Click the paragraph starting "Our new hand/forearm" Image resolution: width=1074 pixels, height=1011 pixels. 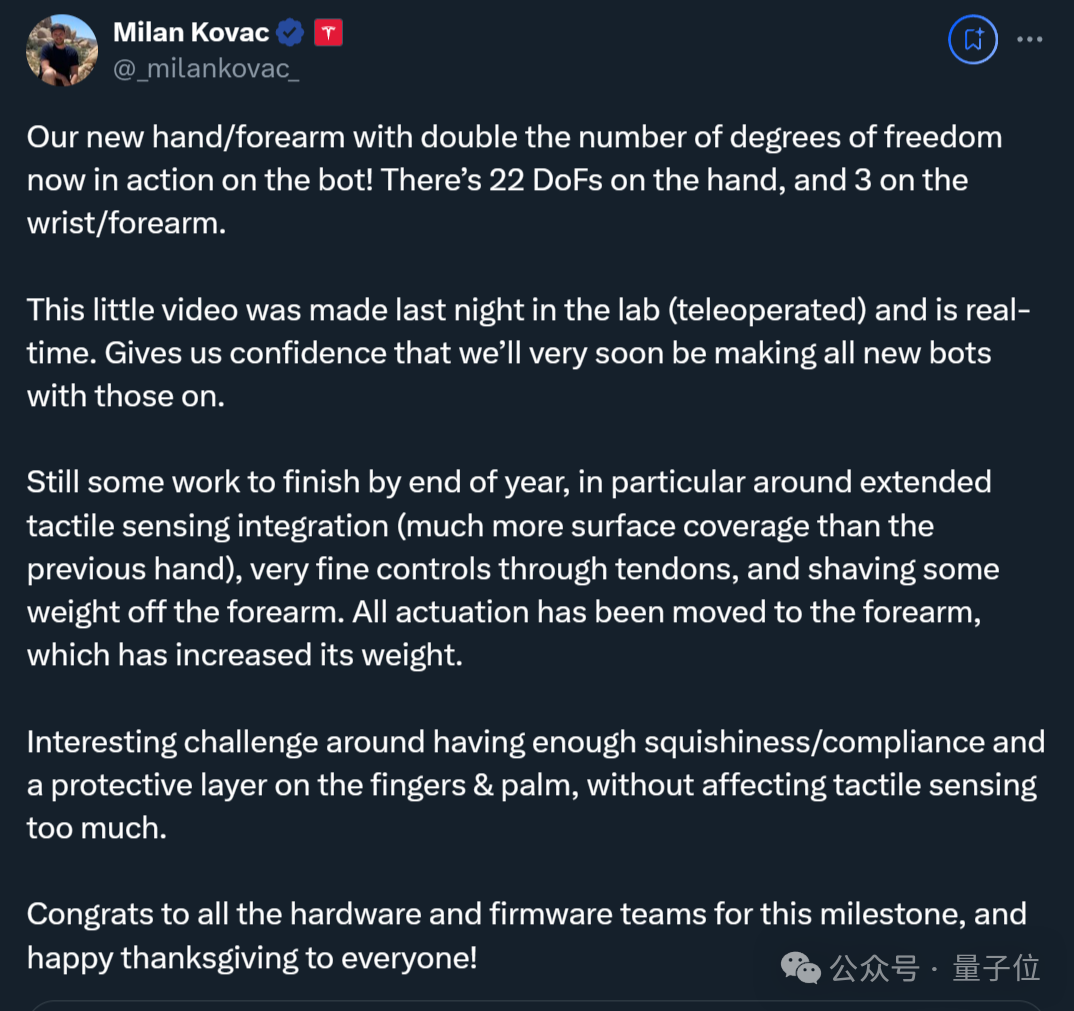514,180
